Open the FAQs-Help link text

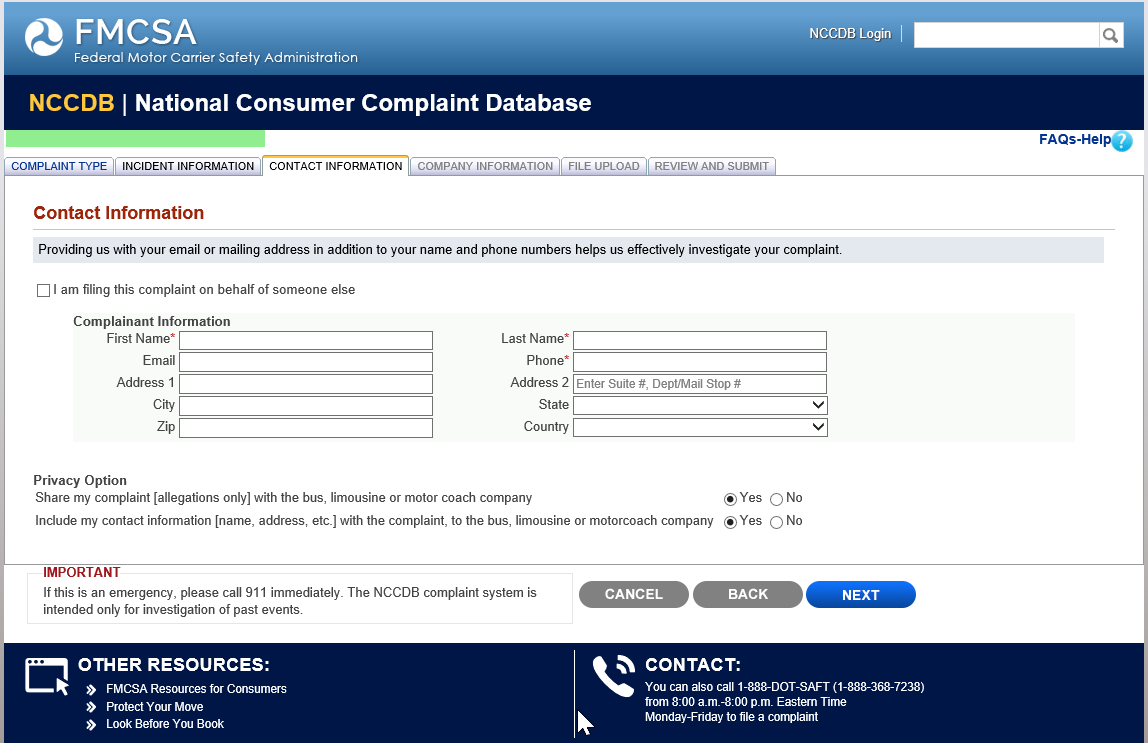pos(1075,139)
